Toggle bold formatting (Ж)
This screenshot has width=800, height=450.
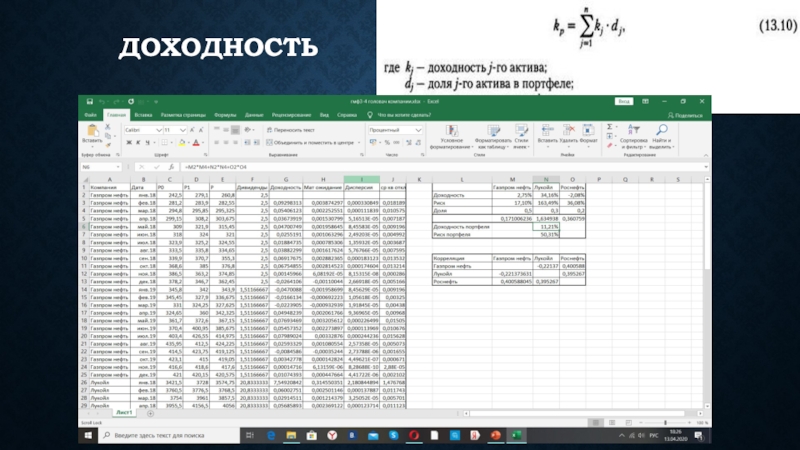[129, 143]
